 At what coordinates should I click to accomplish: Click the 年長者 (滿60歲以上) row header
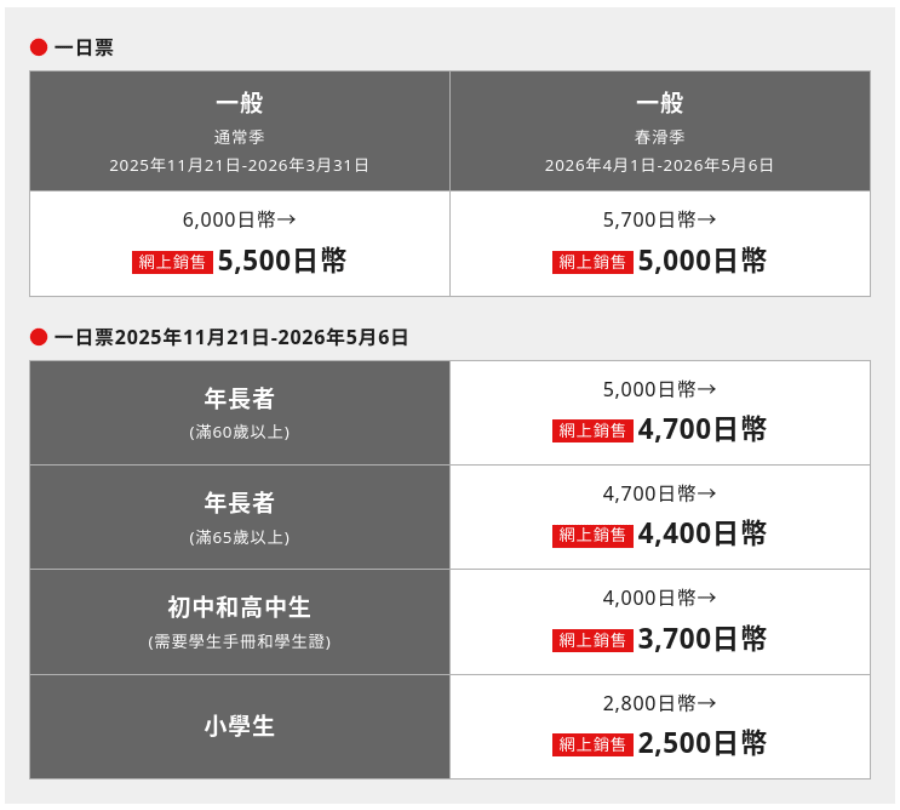click(239, 413)
